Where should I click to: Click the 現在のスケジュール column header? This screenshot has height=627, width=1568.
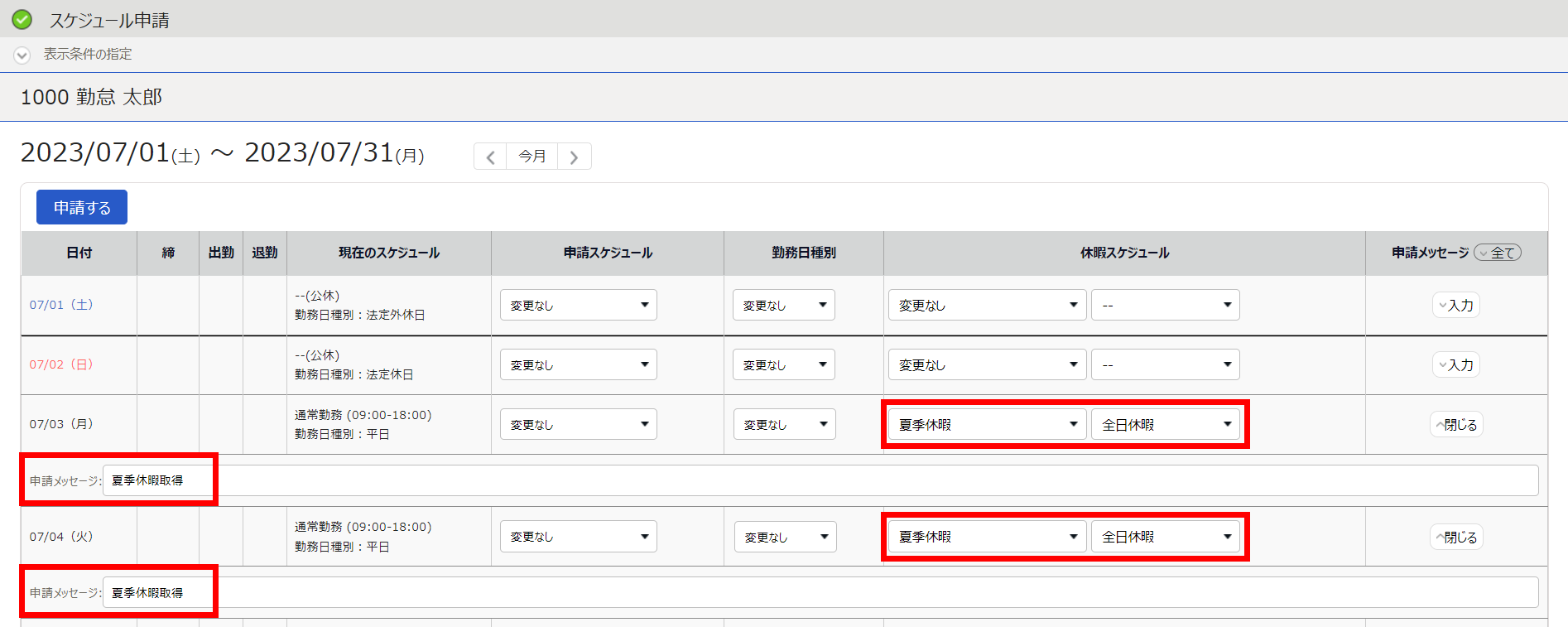[389, 253]
